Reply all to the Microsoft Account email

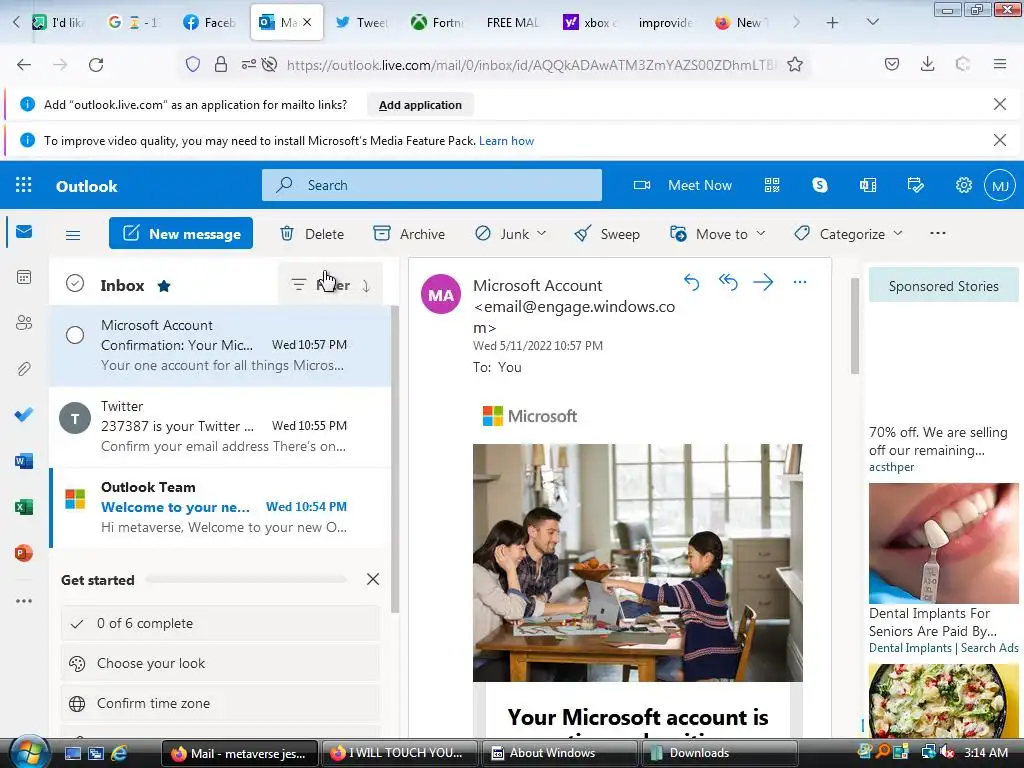tap(728, 282)
